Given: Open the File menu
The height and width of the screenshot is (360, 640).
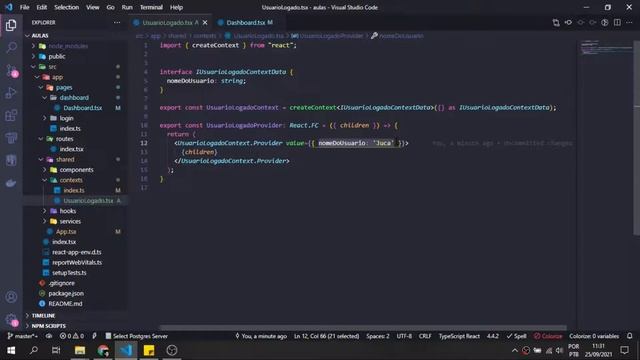Looking at the screenshot, I should tap(24, 7).
